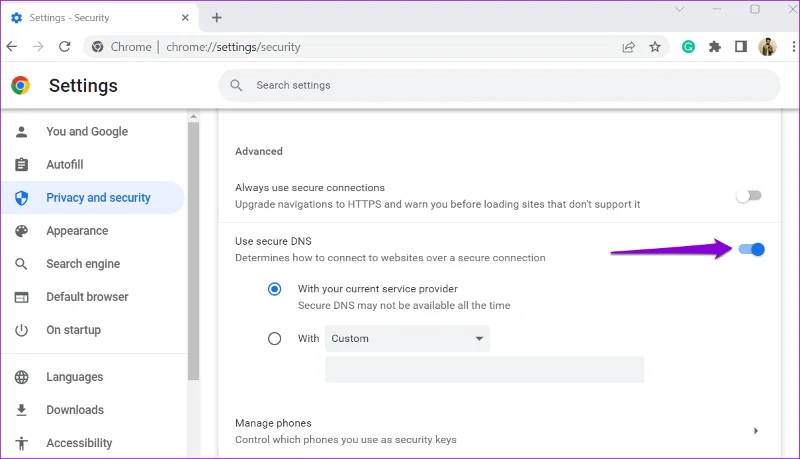Open the Grammarly extension icon
Viewport: 800px width, 459px height.
(688, 47)
